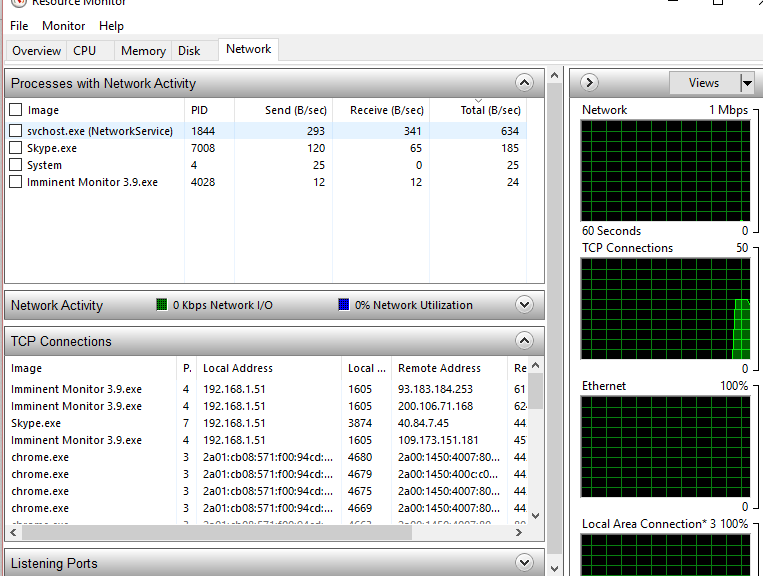Click the green Network I/O legend swatch
Screen dimensions: 763x576
(162, 305)
